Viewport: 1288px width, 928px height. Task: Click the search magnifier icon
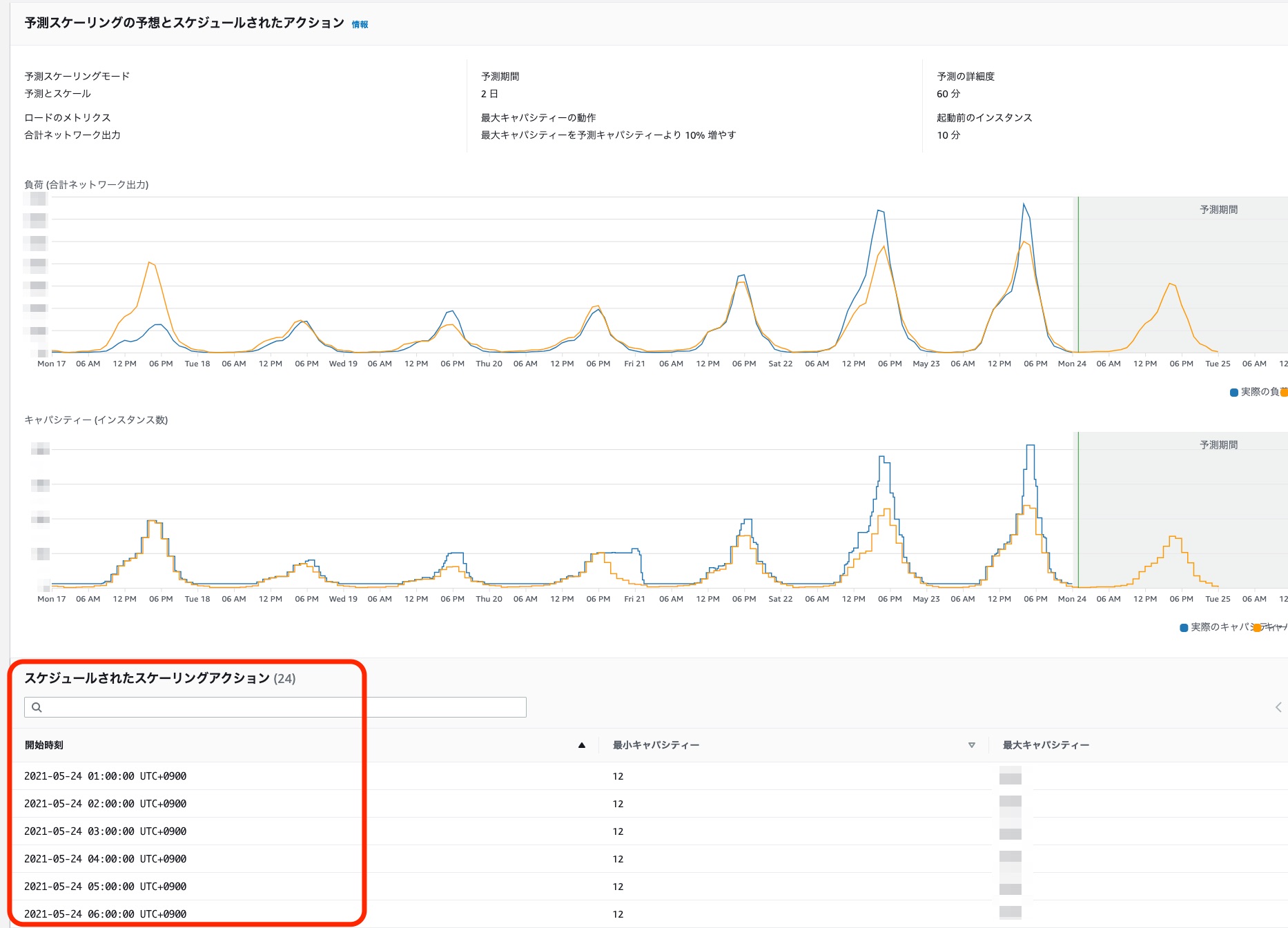(37, 707)
